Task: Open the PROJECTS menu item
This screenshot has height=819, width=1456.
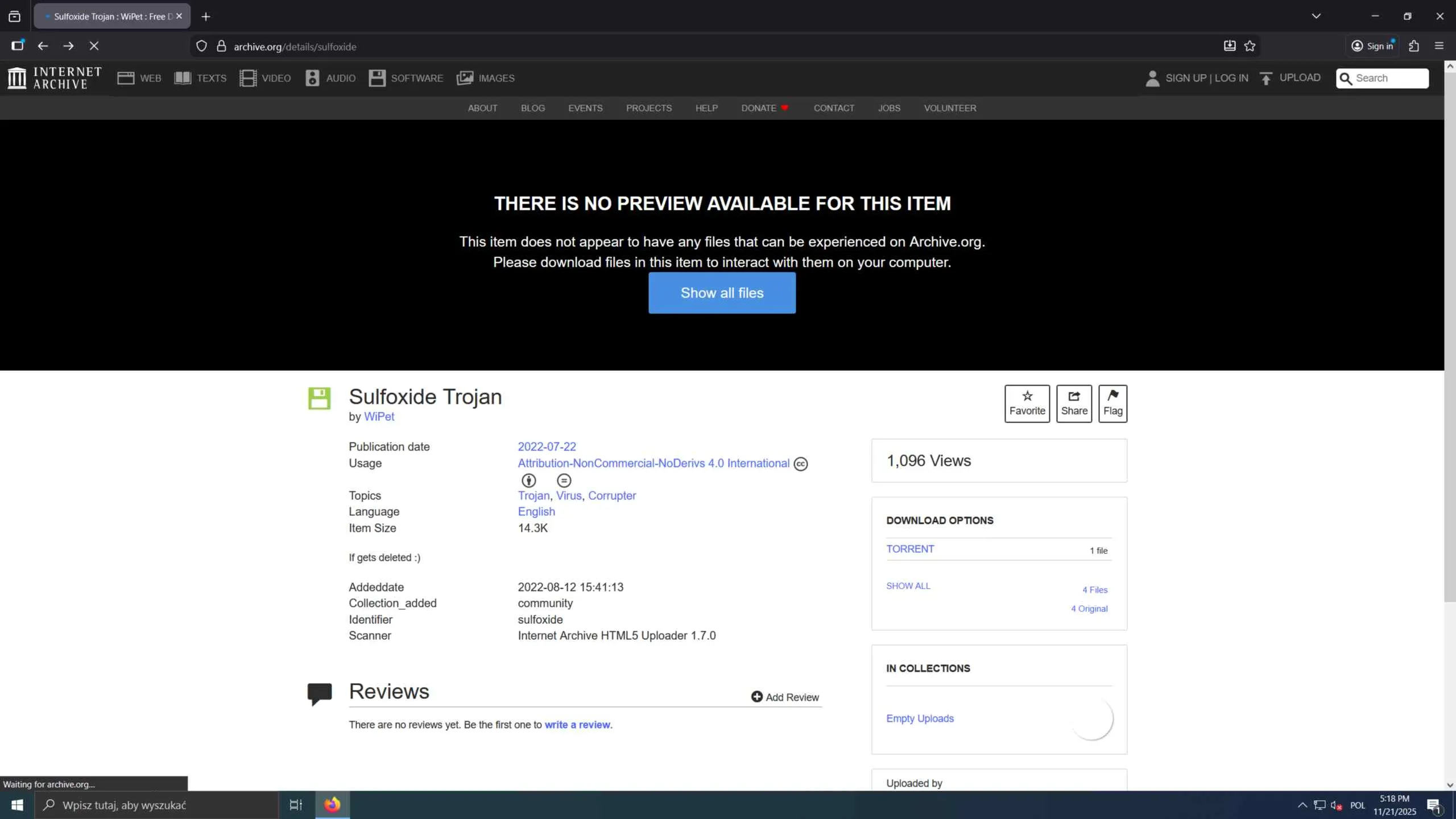Action: pos(648,108)
